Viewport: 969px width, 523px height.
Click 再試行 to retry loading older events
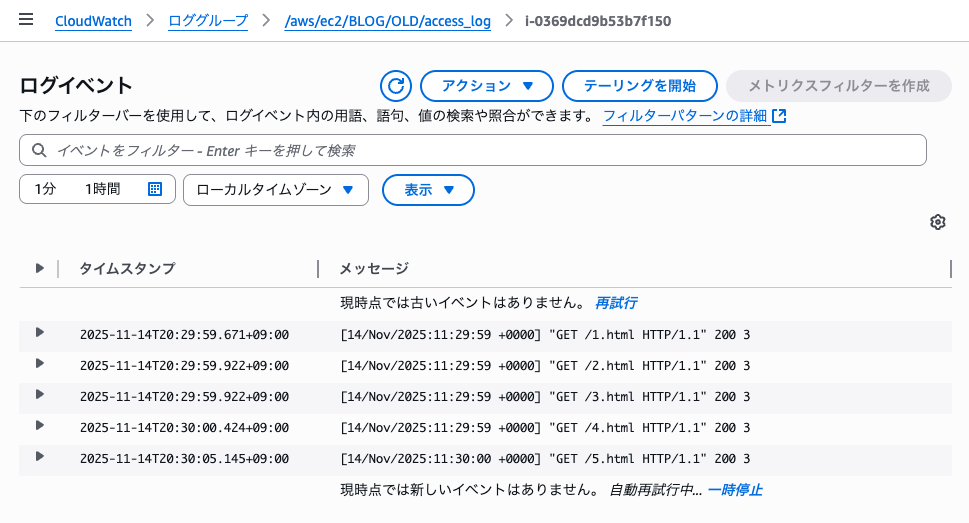[x=616, y=302]
